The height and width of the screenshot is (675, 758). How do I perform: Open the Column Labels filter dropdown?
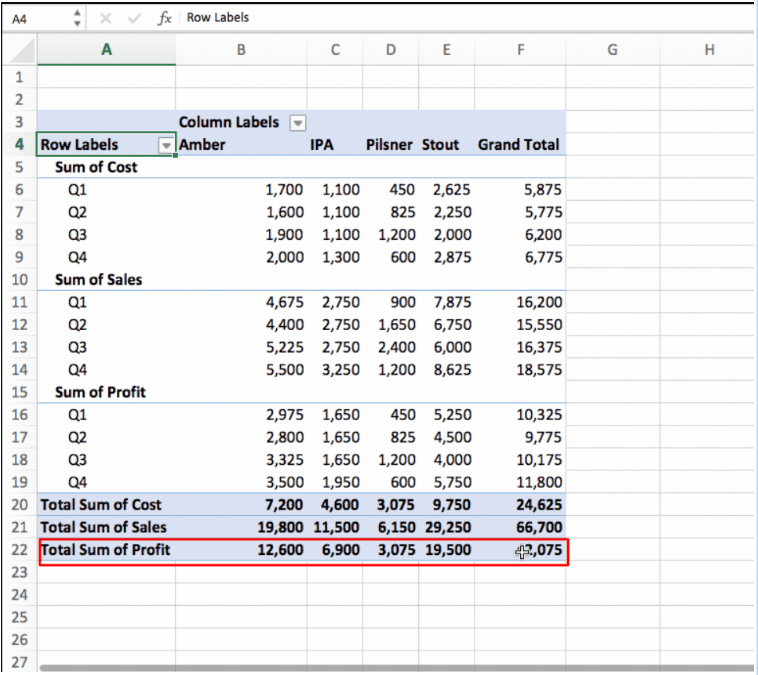297,122
